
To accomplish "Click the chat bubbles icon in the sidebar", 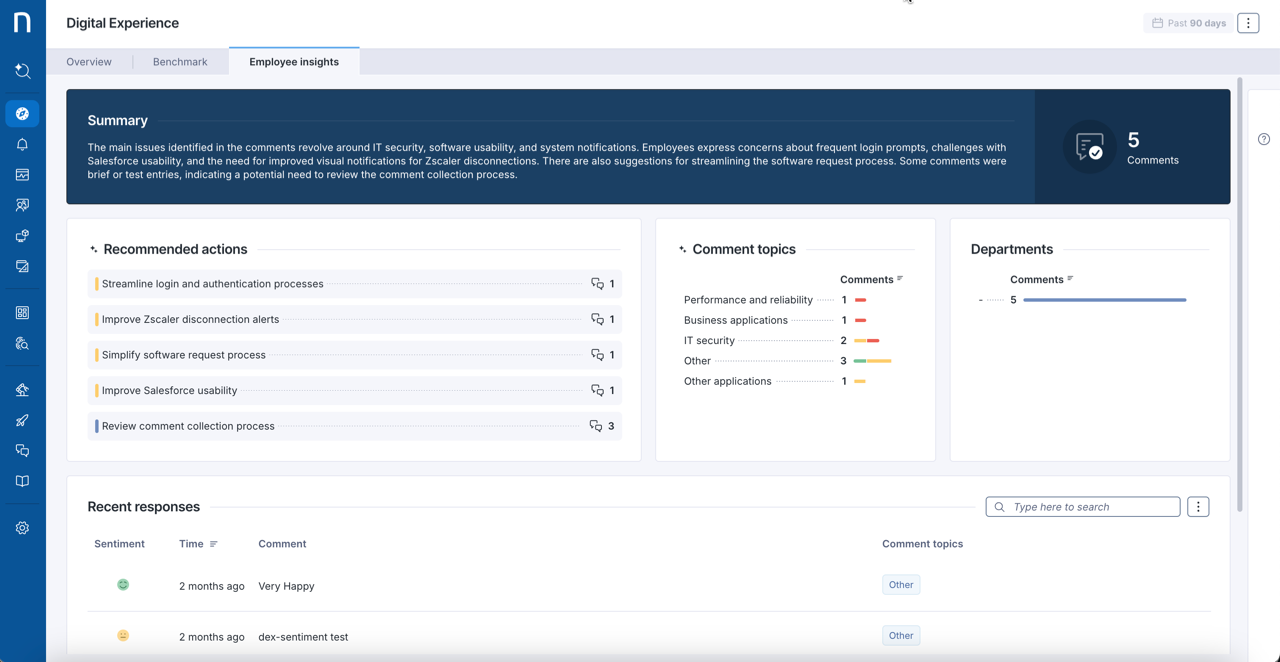I will [22, 451].
